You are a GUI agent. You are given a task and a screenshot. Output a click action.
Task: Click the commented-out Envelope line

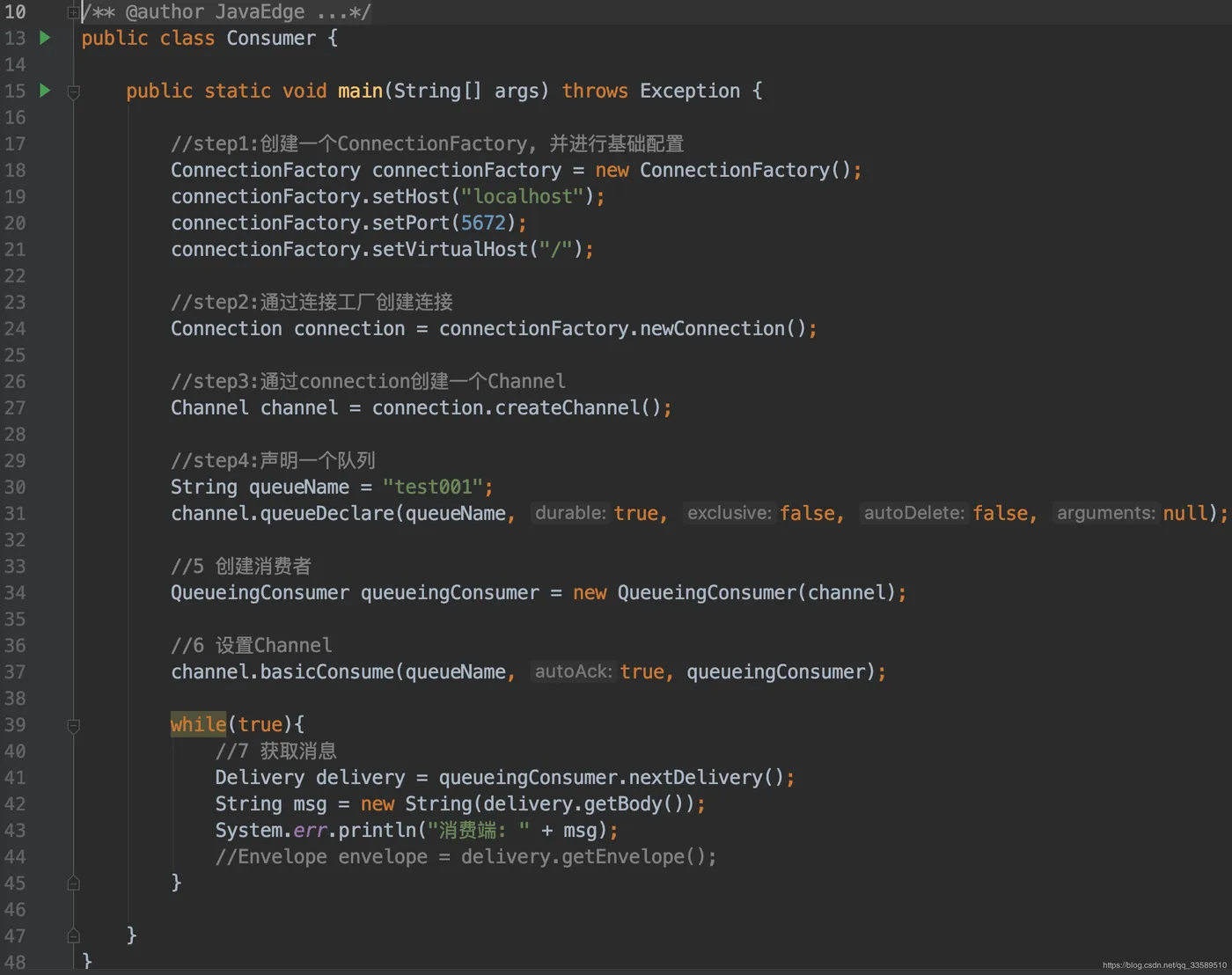pyautogui.click(x=466, y=856)
